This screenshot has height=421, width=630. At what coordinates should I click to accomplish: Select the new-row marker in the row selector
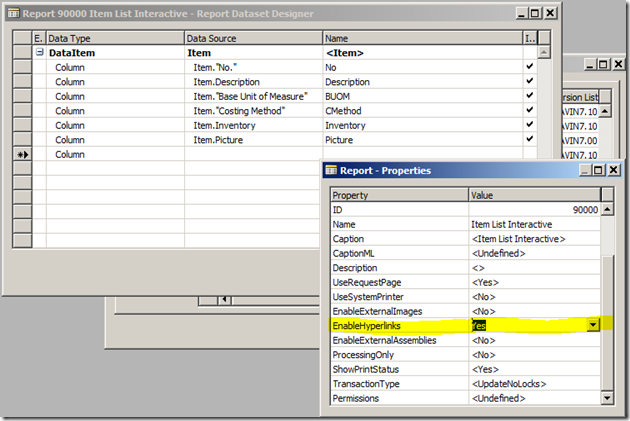[22, 154]
